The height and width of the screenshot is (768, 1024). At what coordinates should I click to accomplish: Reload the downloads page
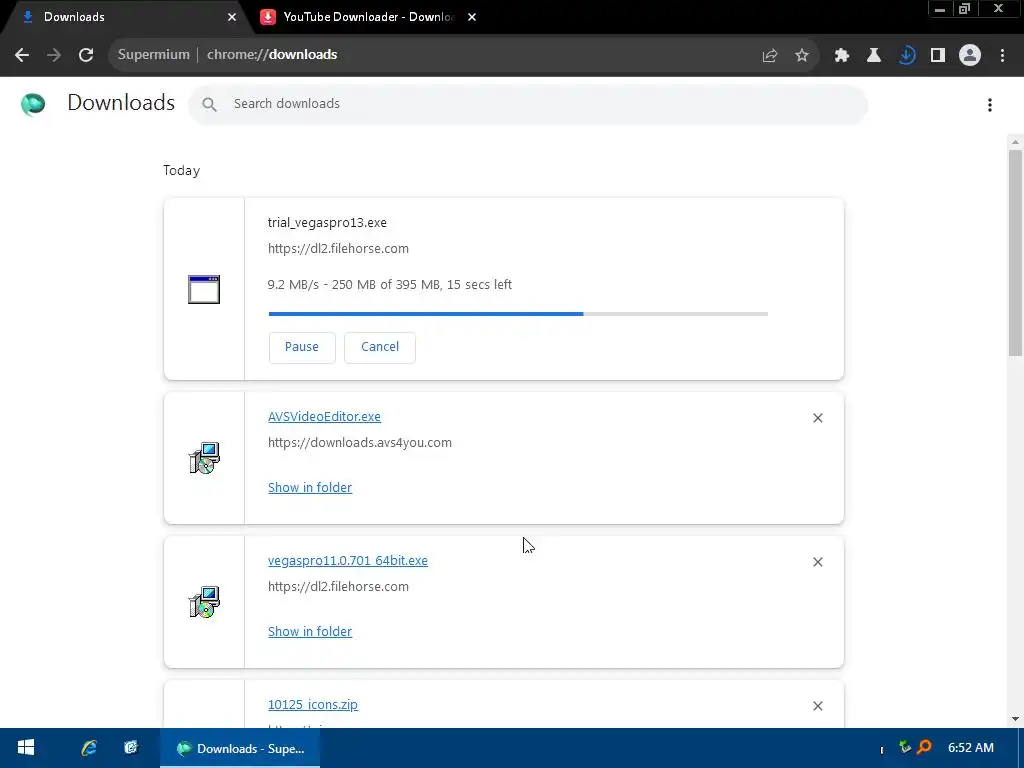(x=86, y=55)
